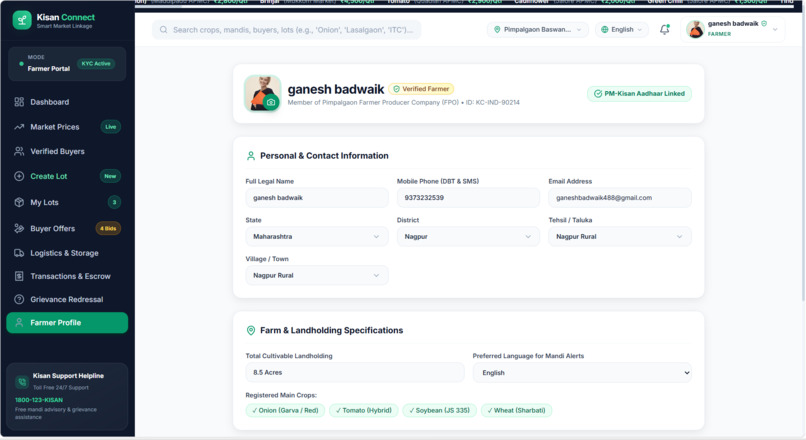Open the Village / Town dropdown
This screenshot has height=440, width=806.
pyautogui.click(x=317, y=276)
